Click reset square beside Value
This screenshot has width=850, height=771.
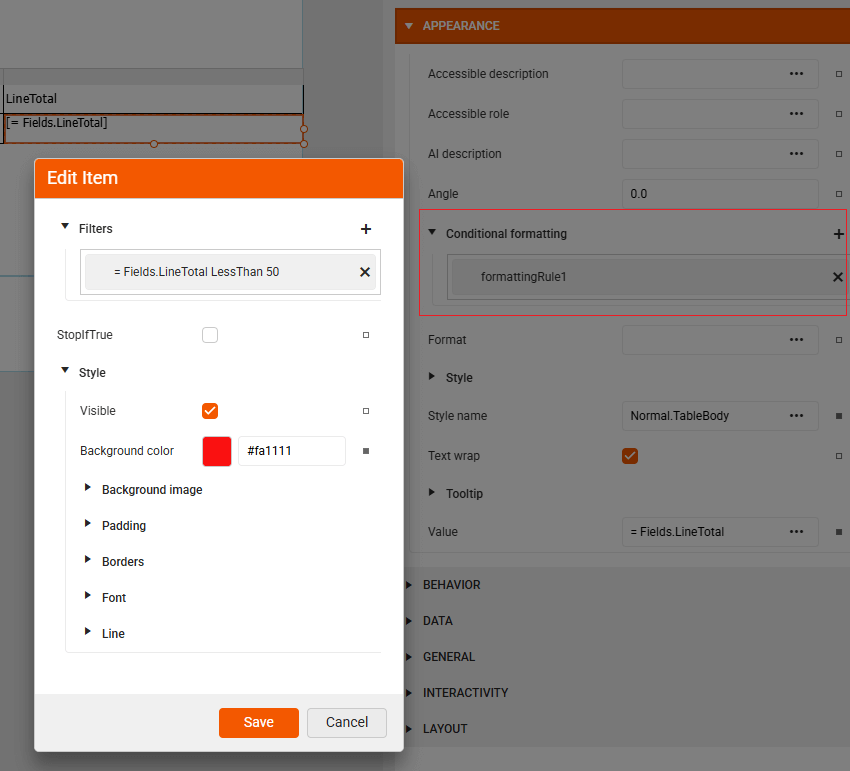(x=839, y=532)
